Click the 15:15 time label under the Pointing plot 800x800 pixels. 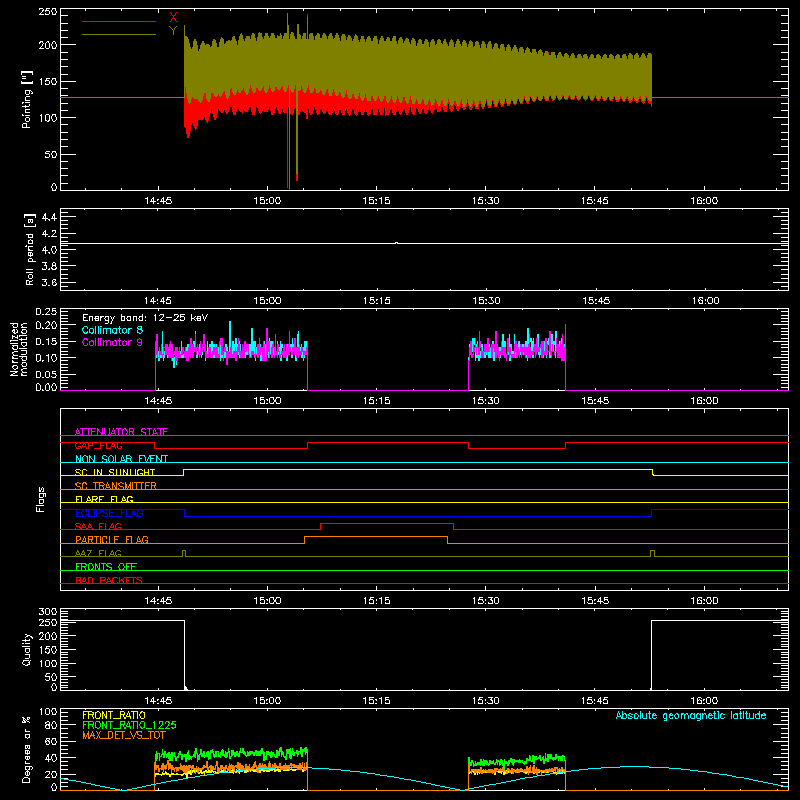[x=377, y=201]
